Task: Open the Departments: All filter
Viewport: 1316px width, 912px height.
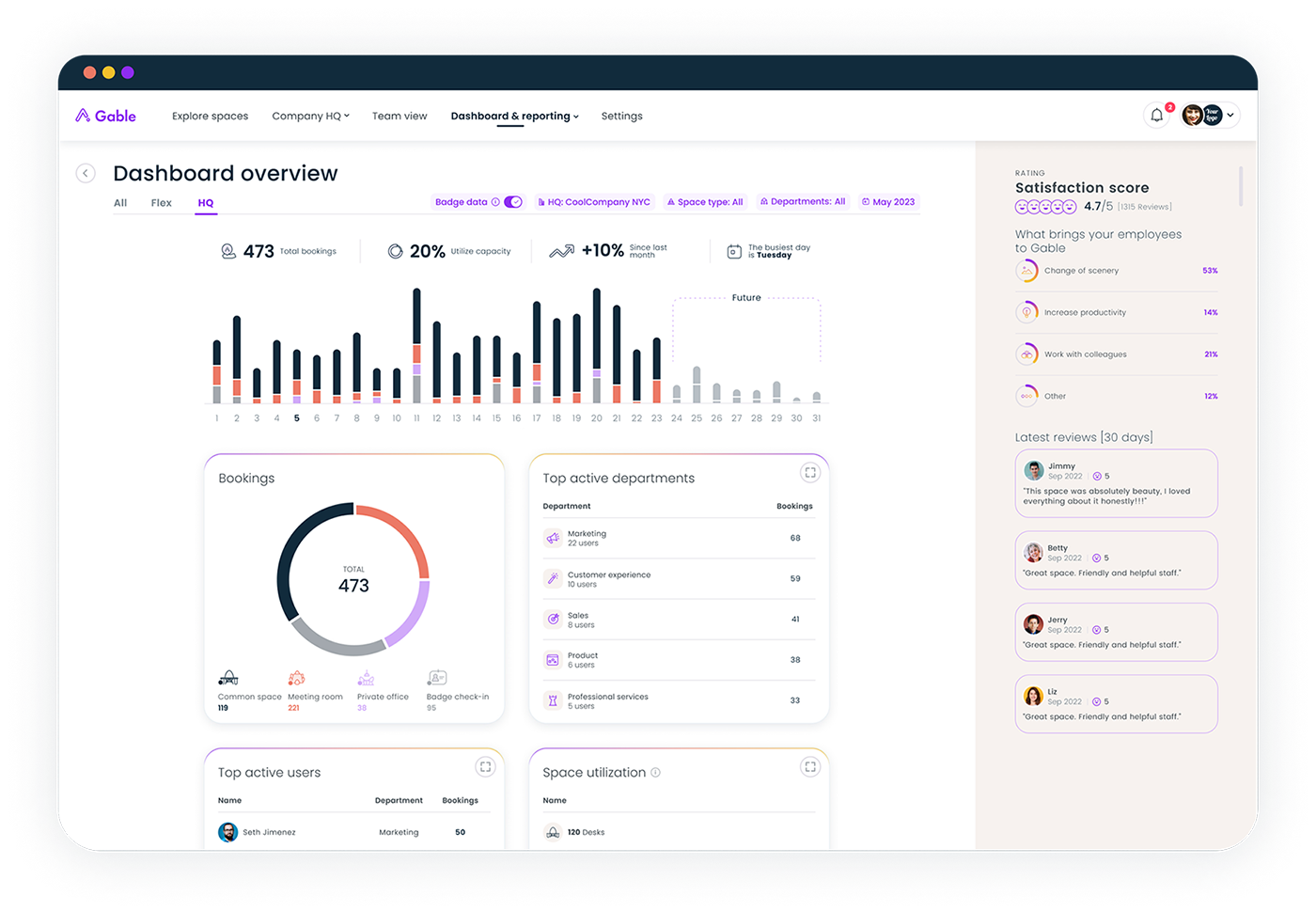Action: point(803,202)
